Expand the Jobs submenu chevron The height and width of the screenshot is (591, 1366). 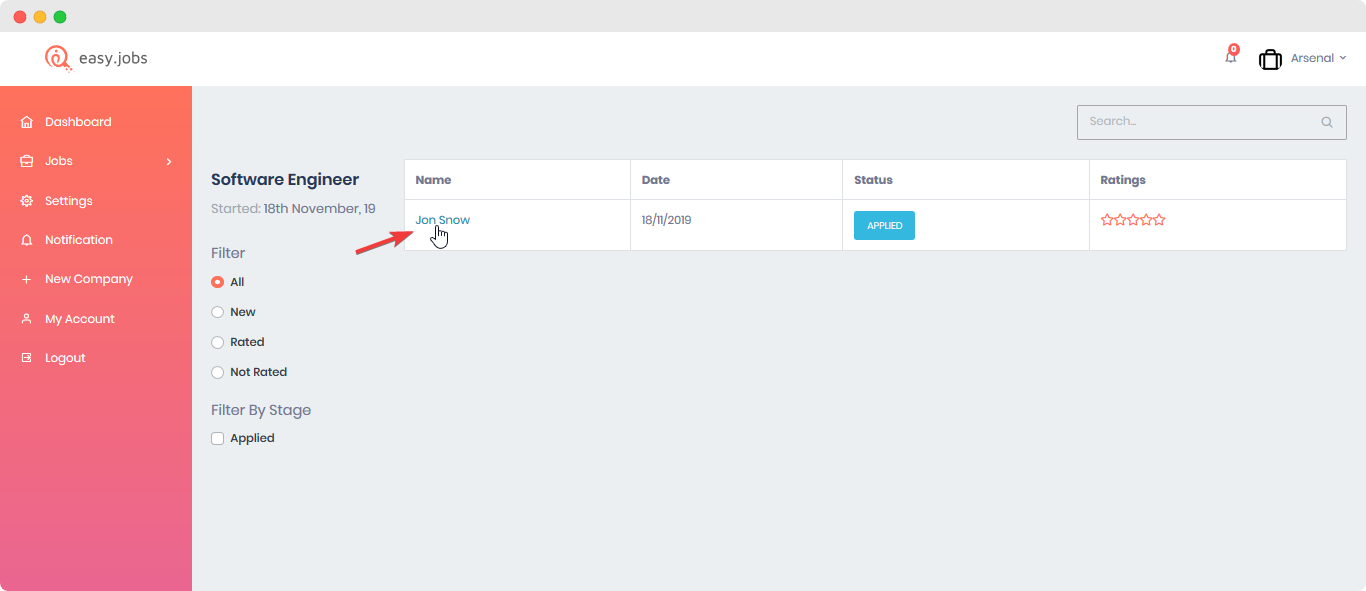coord(169,161)
